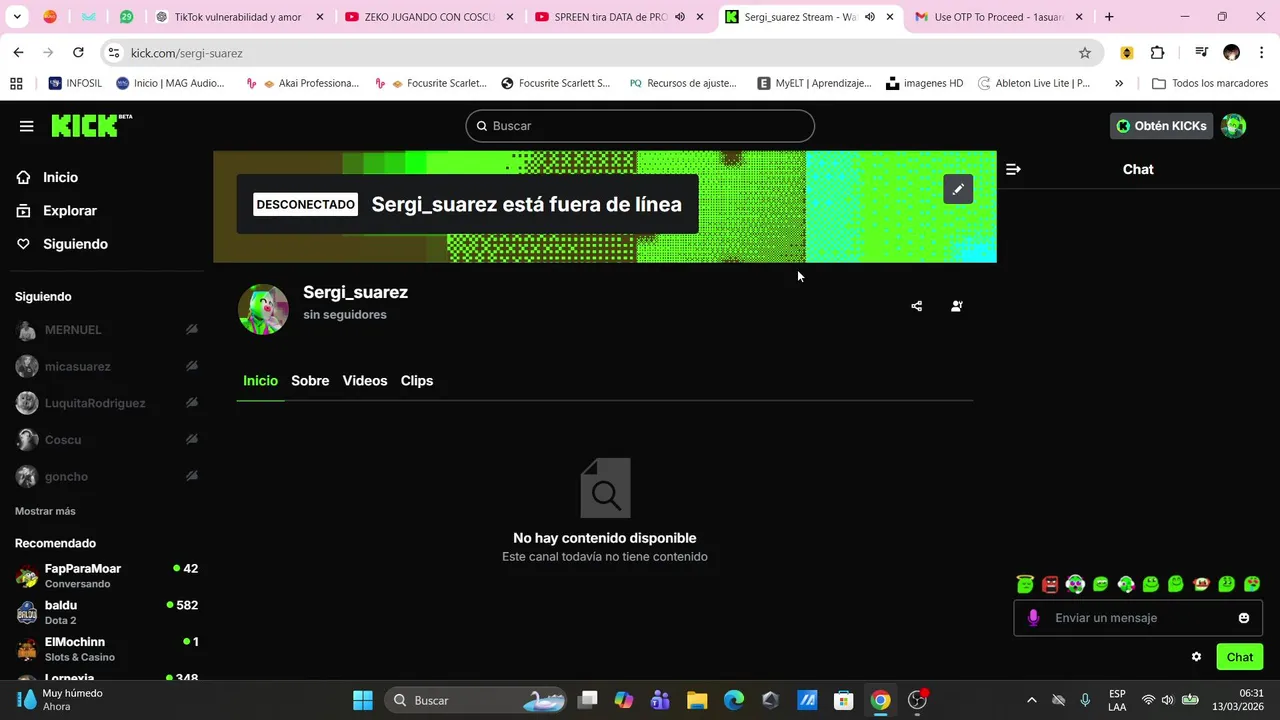Open Ableton Live Lite bookmark
Image resolution: width=1280 pixels, height=720 pixels.
tap(1034, 83)
